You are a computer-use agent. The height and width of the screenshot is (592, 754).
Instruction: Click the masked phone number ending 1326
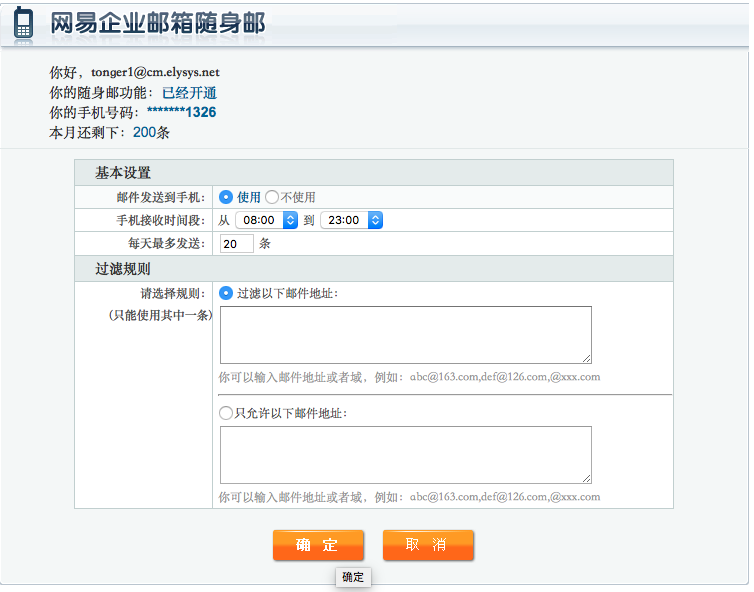coord(181,113)
